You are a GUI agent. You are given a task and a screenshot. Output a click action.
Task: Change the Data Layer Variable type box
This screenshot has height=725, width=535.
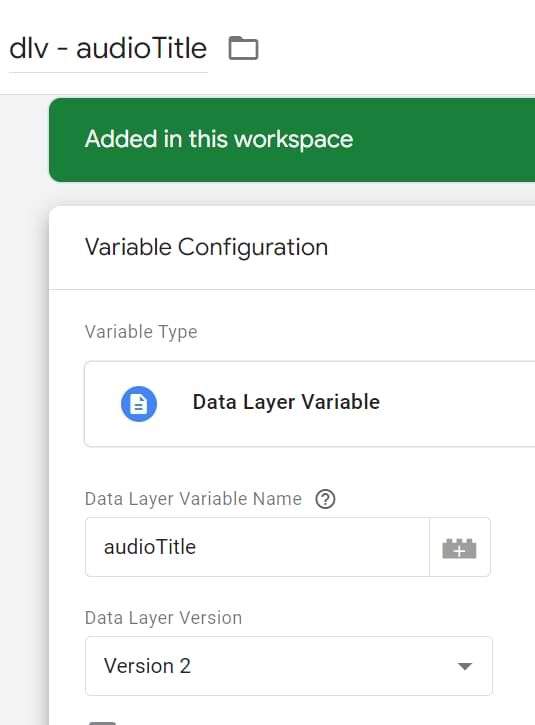309,404
